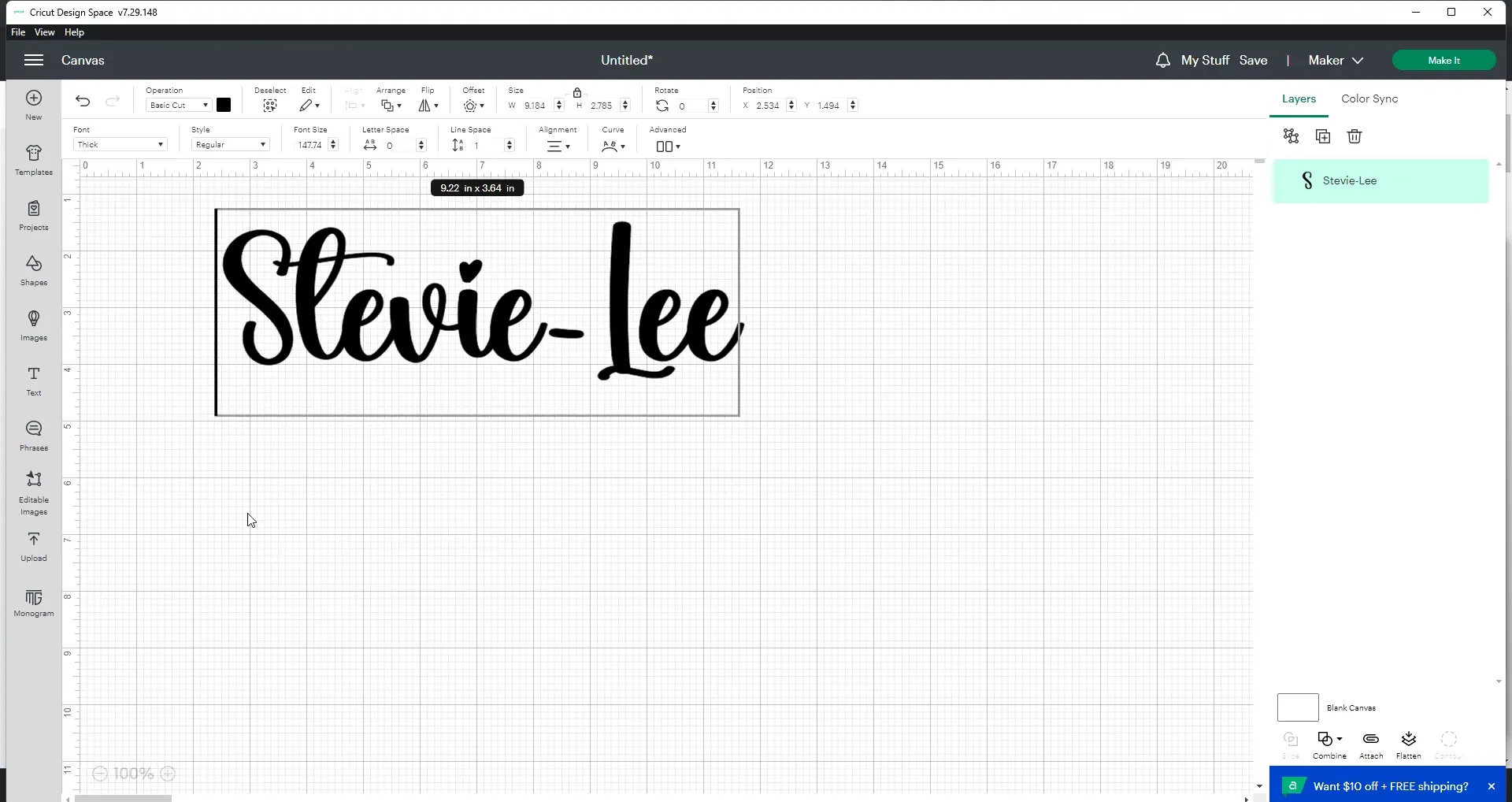Open the hamburger navigation menu
The height and width of the screenshot is (802, 1512).
coord(33,61)
